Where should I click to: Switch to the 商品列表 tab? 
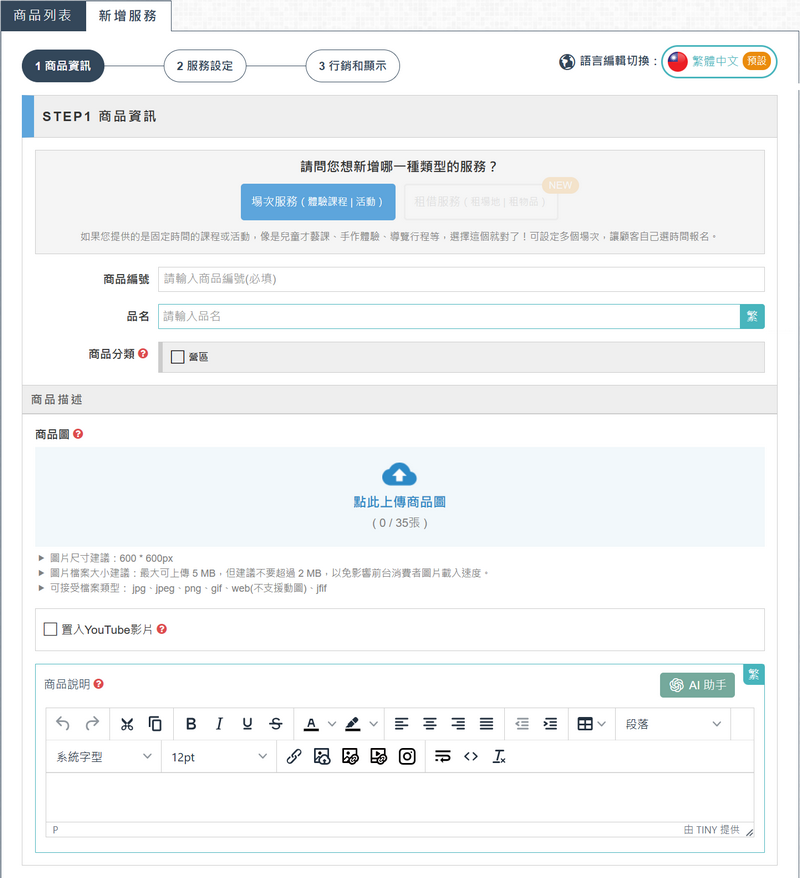pos(41,16)
